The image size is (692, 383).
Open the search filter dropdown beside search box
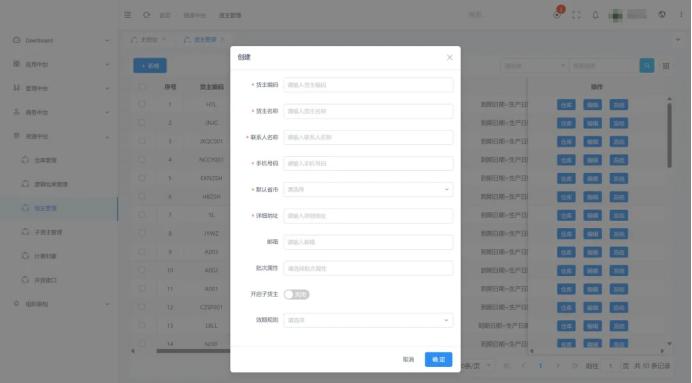click(x=534, y=66)
